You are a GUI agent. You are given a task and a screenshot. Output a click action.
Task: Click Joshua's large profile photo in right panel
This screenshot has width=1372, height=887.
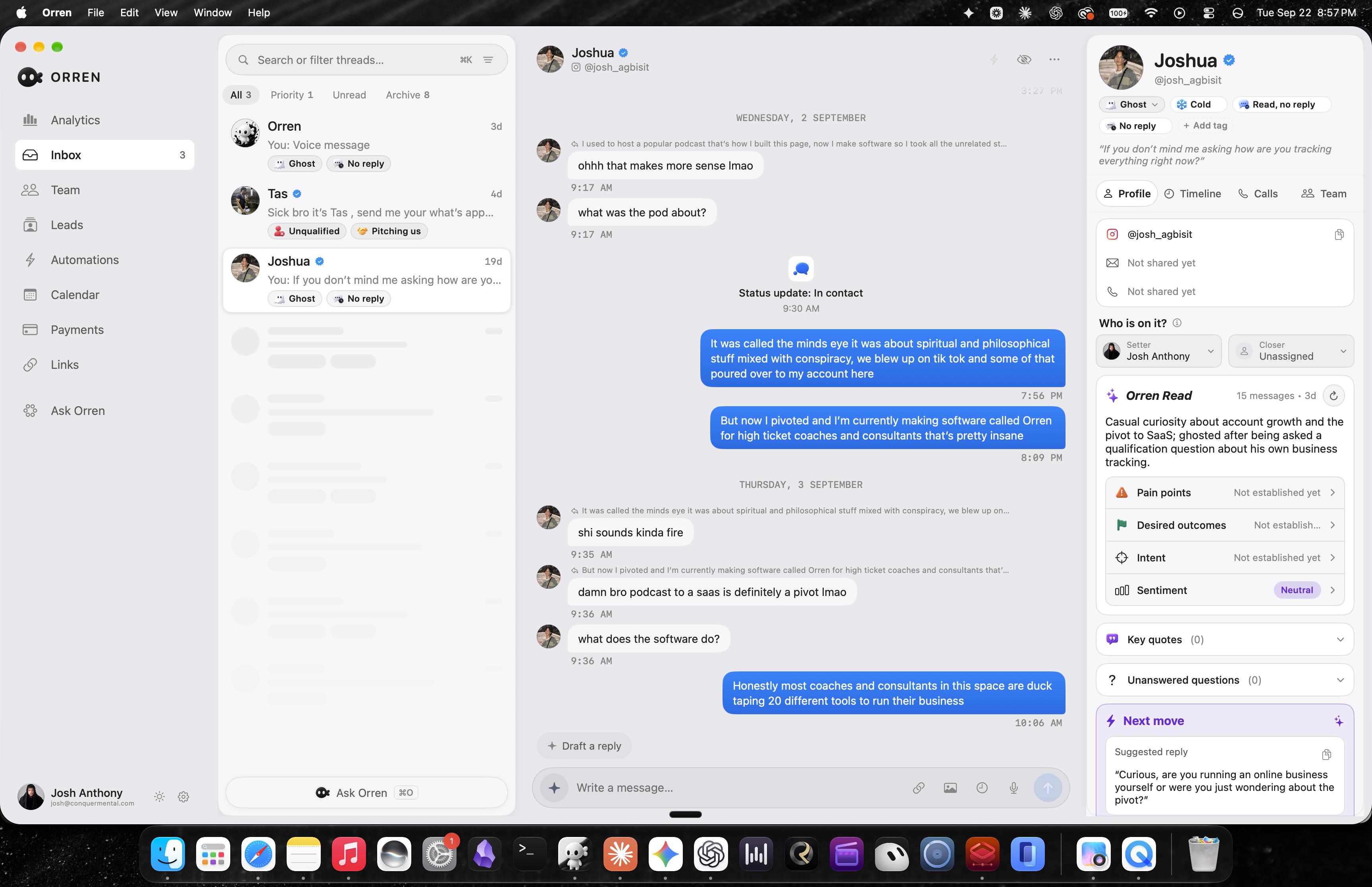1120,68
